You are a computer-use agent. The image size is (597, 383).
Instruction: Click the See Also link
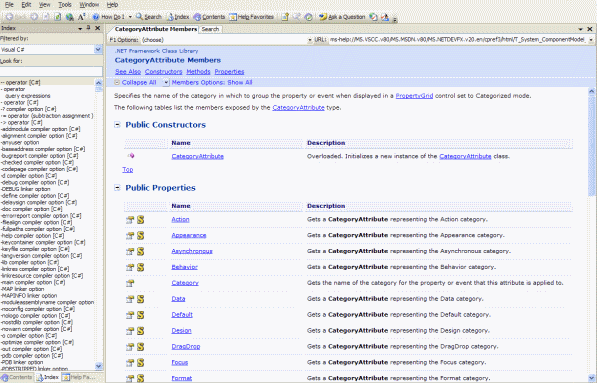[128, 72]
